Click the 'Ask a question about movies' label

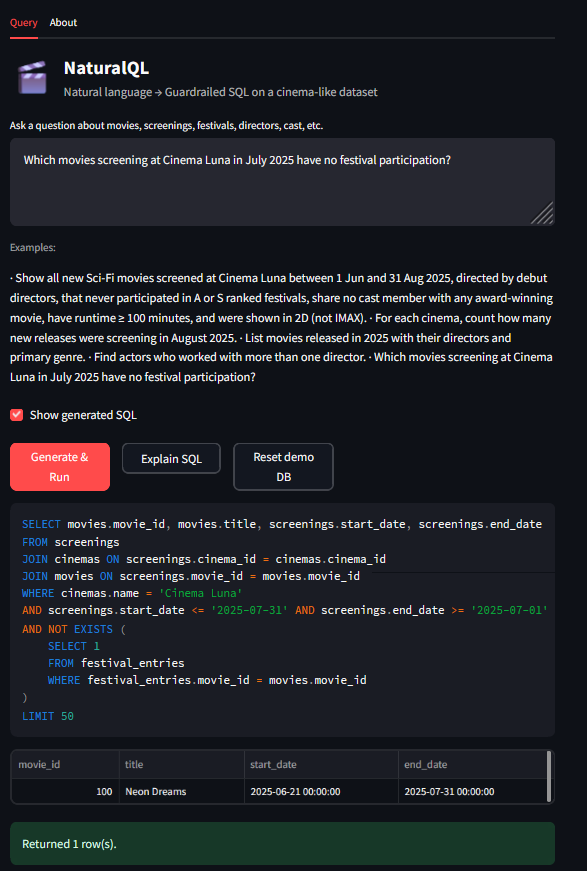(166, 126)
